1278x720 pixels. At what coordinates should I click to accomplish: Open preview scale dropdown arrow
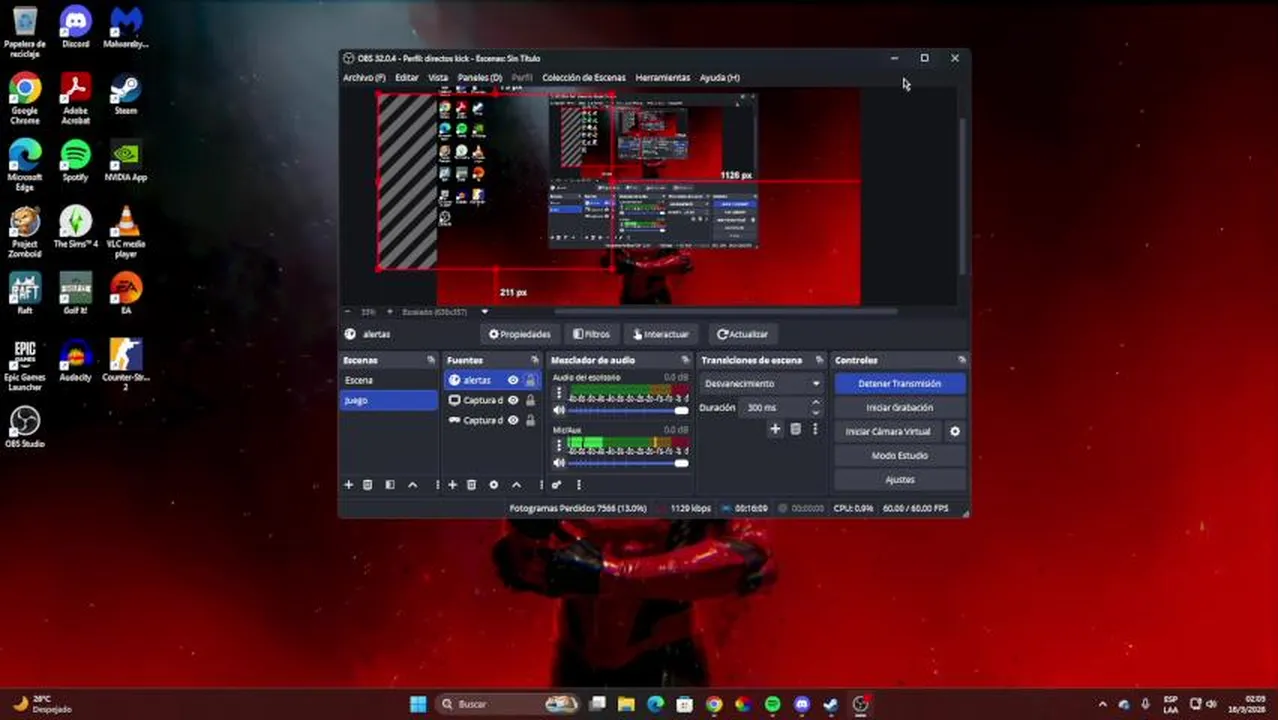click(484, 311)
